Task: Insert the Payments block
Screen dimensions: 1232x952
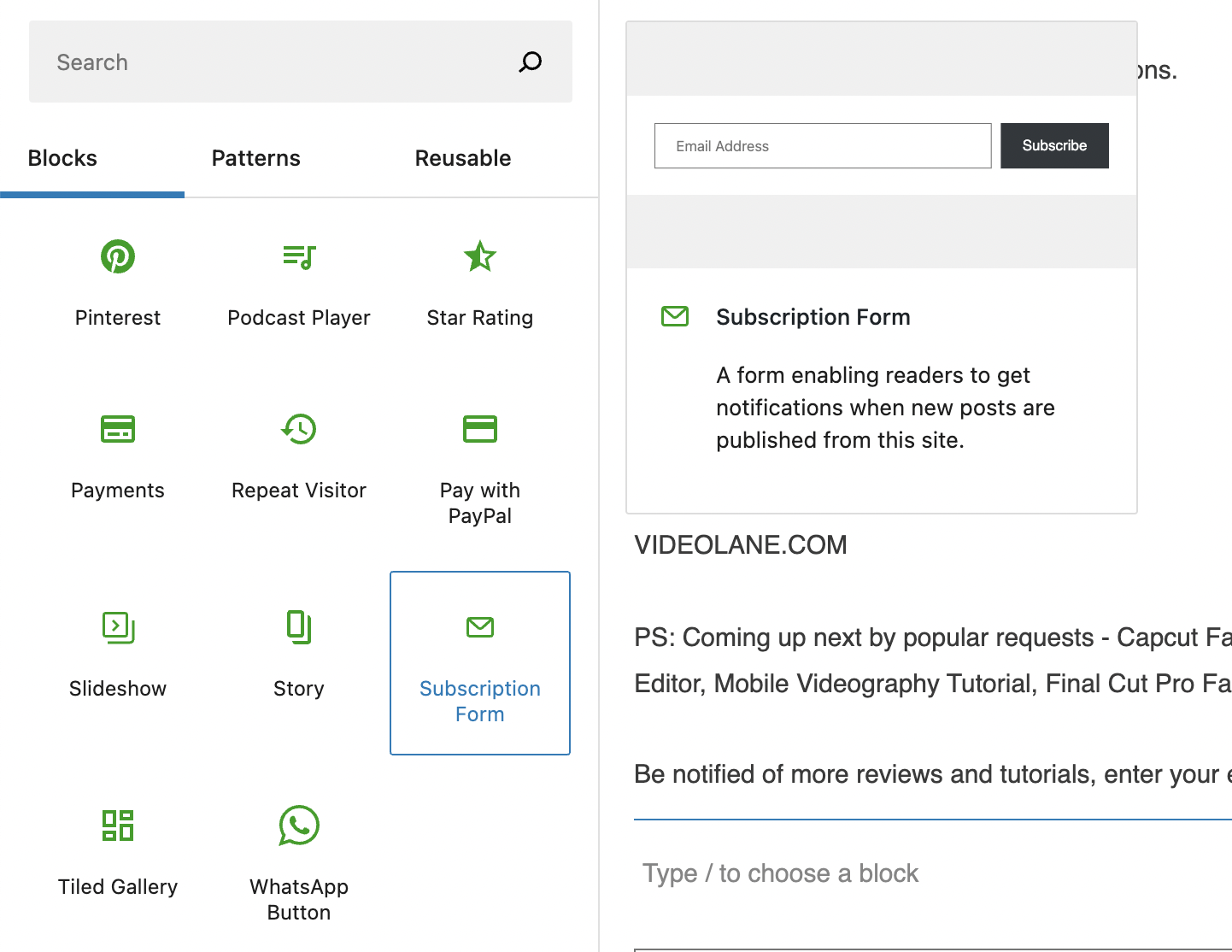Action: click(118, 453)
